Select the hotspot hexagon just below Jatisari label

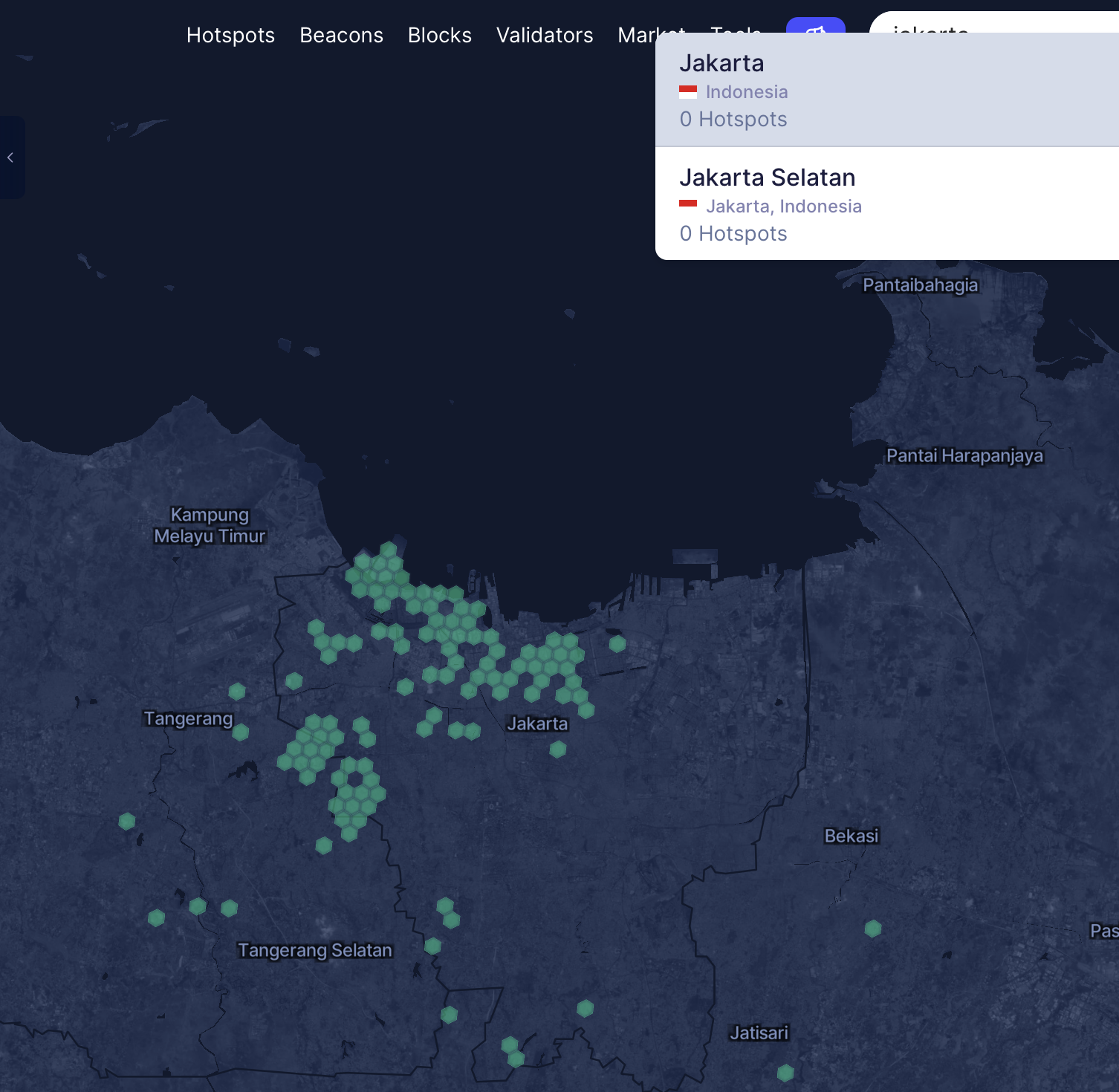pos(785,1073)
